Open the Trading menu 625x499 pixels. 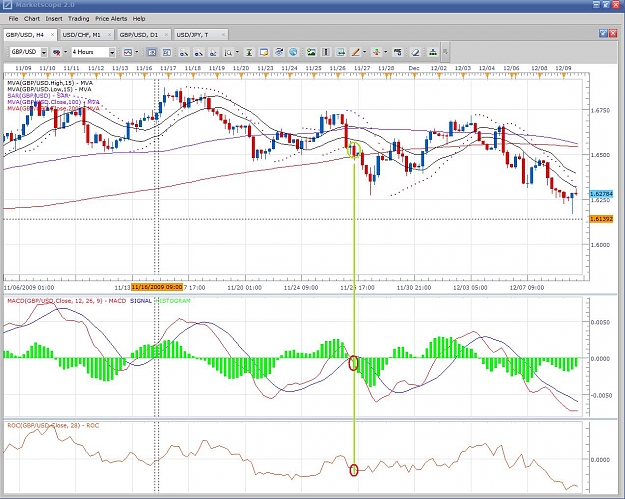point(79,19)
